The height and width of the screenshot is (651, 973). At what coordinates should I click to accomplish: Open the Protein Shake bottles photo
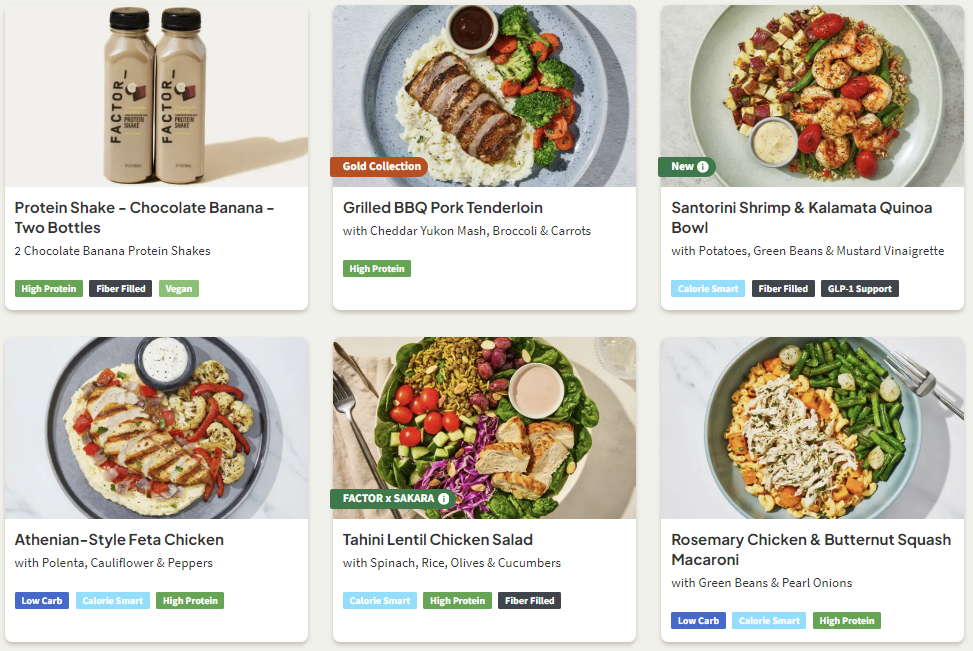click(x=156, y=96)
